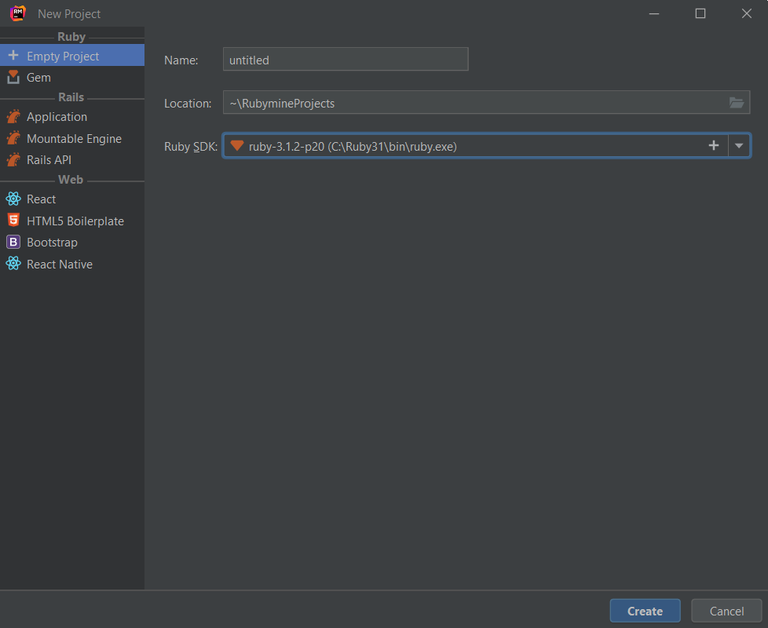Image resolution: width=768 pixels, height=628 pixels.
Task: Pick the Mountable Engine rails icon
Action: click(x=13, y=138)
